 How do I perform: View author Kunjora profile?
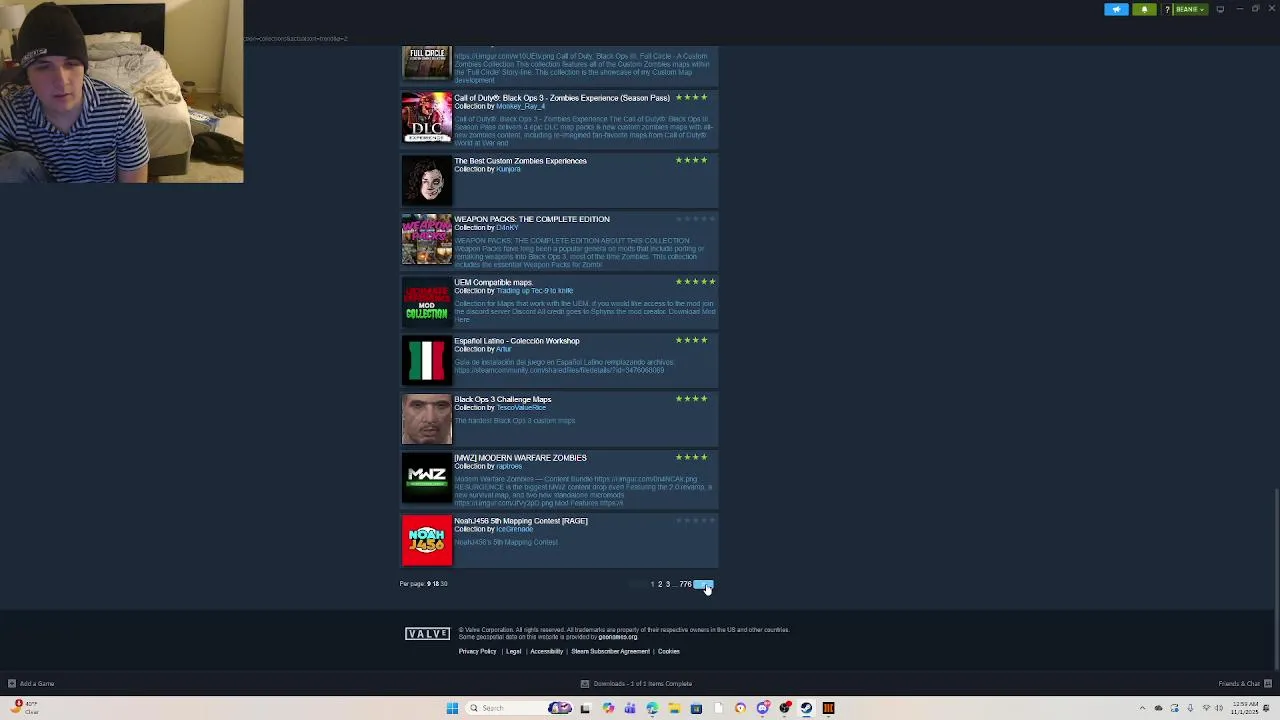509,169
